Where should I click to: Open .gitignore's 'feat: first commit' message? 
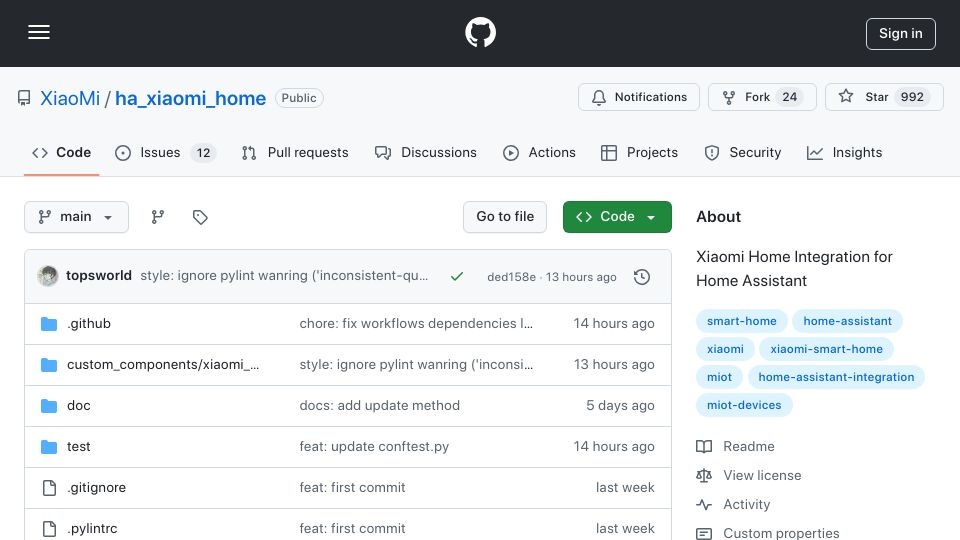coord(352,487)
